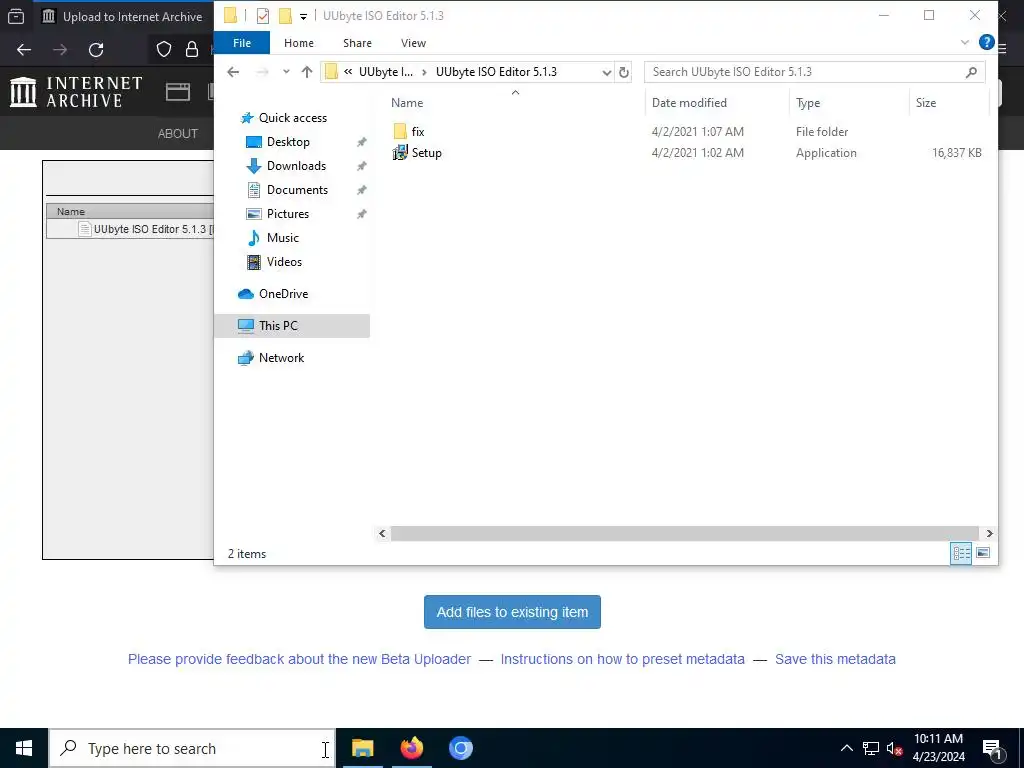The width and height of the screenshot is (1024, 768).
Task: Open Music in navigation pane
Action: 282,238
